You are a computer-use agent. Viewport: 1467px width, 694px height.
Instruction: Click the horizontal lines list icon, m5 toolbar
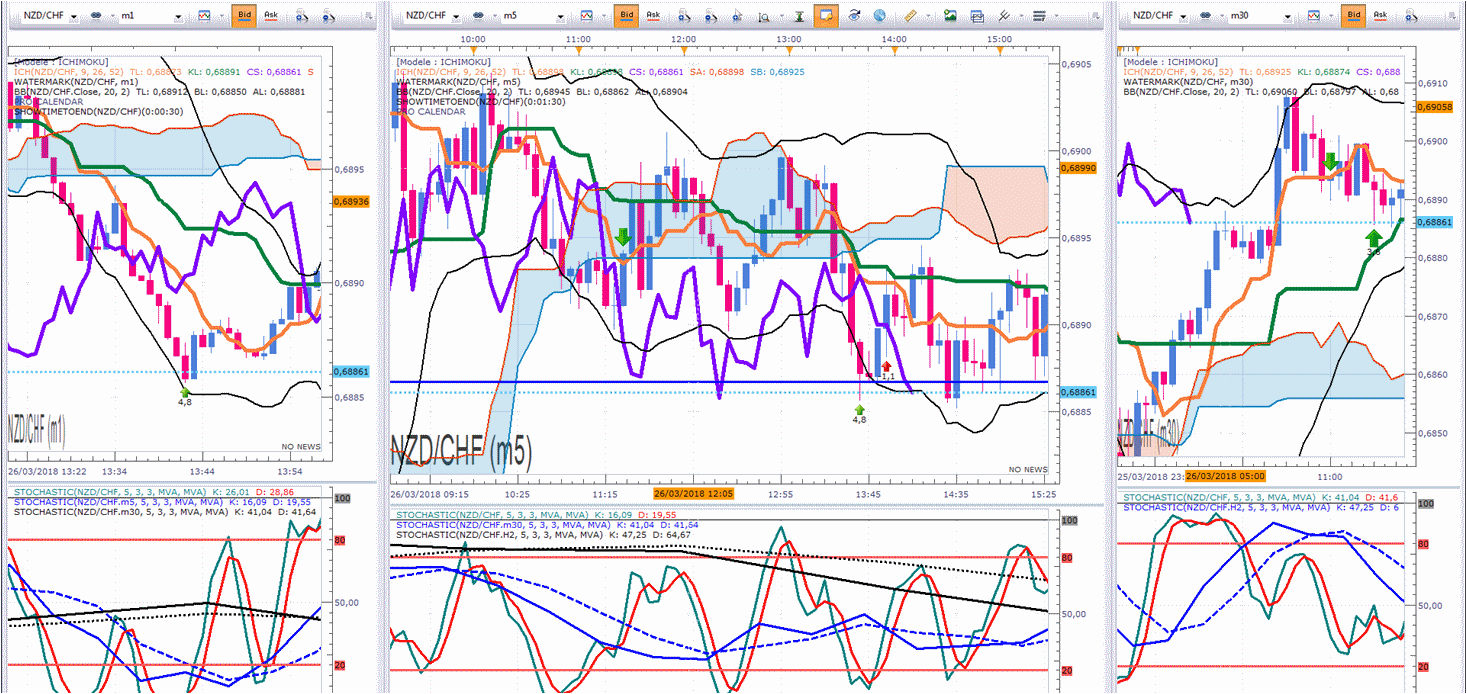(1039, 16)
